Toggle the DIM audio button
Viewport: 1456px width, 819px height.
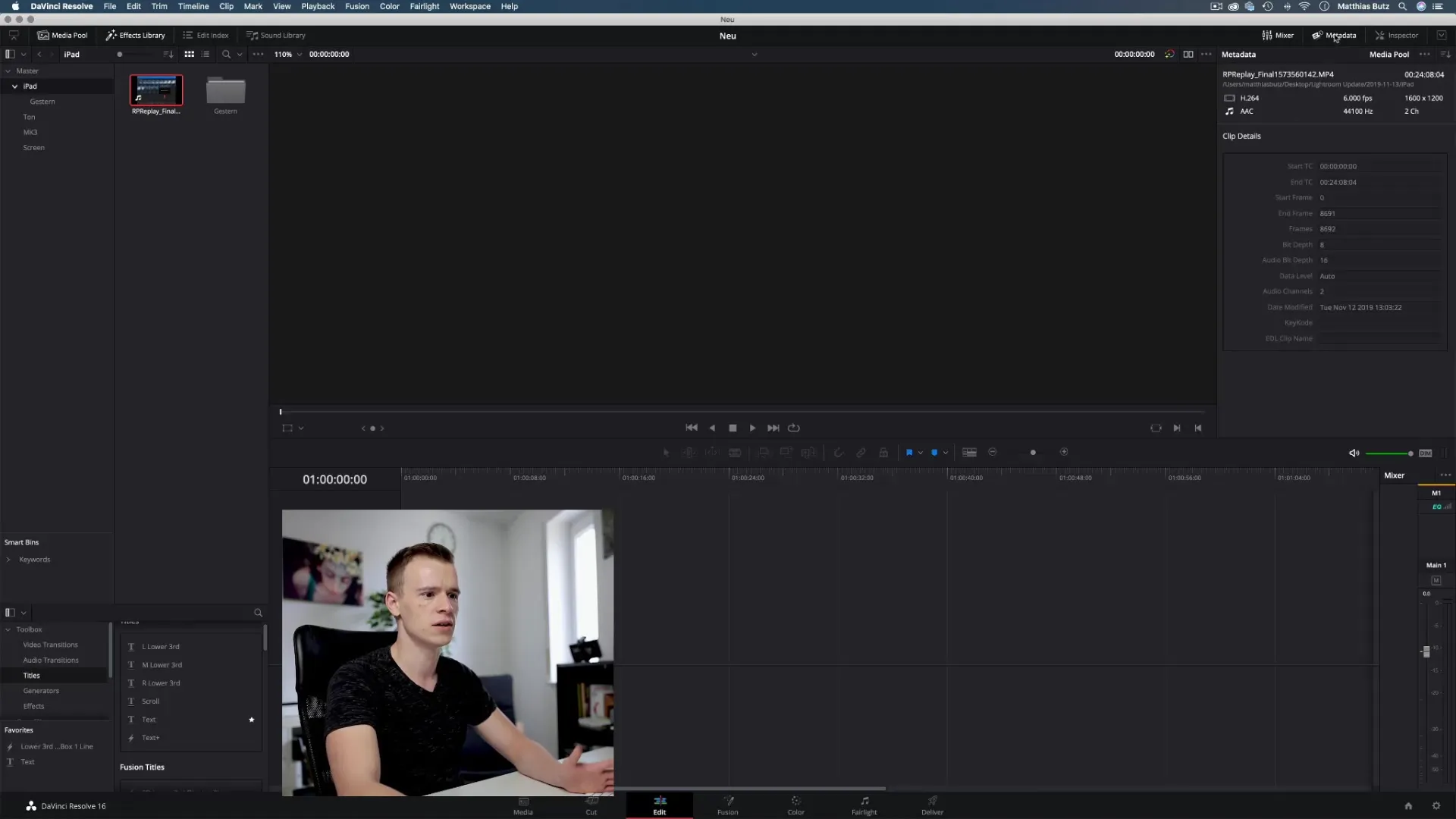pos(1426,453)
